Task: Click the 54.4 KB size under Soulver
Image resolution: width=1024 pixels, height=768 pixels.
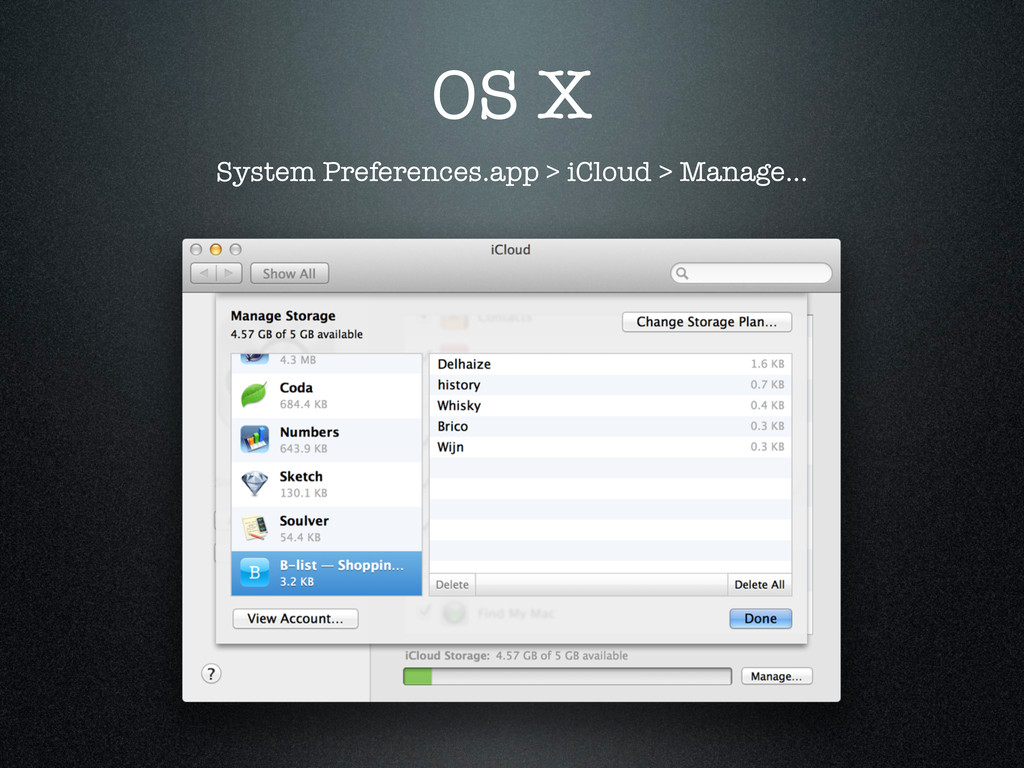Action: (300, 537)
